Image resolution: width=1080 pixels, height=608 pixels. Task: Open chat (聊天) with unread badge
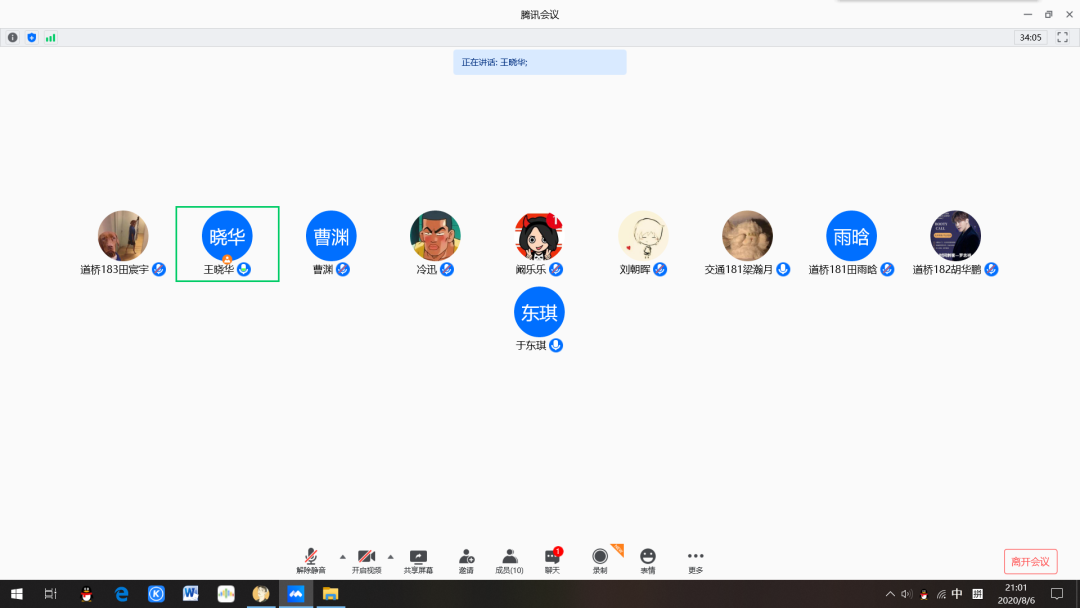[x=552, y=560]
